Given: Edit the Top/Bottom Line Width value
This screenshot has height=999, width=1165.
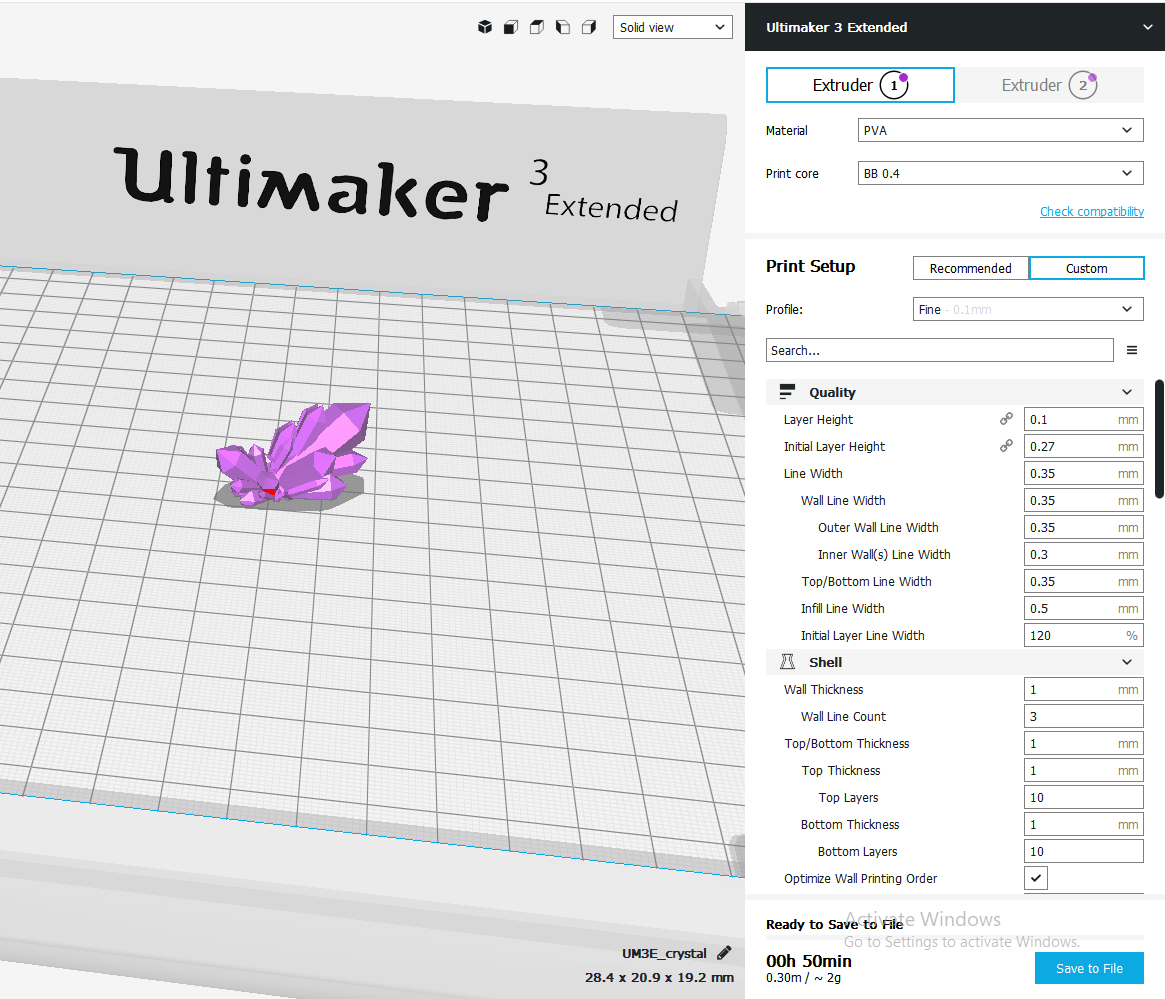Looking at the screenshot, I should tap(1083, 582).
